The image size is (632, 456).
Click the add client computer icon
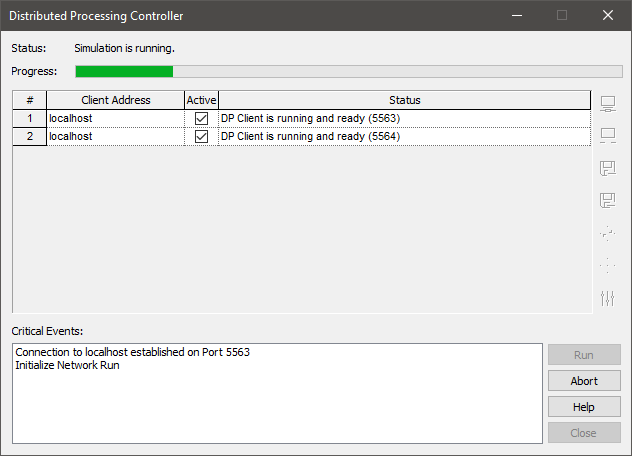tap(608, 104)
